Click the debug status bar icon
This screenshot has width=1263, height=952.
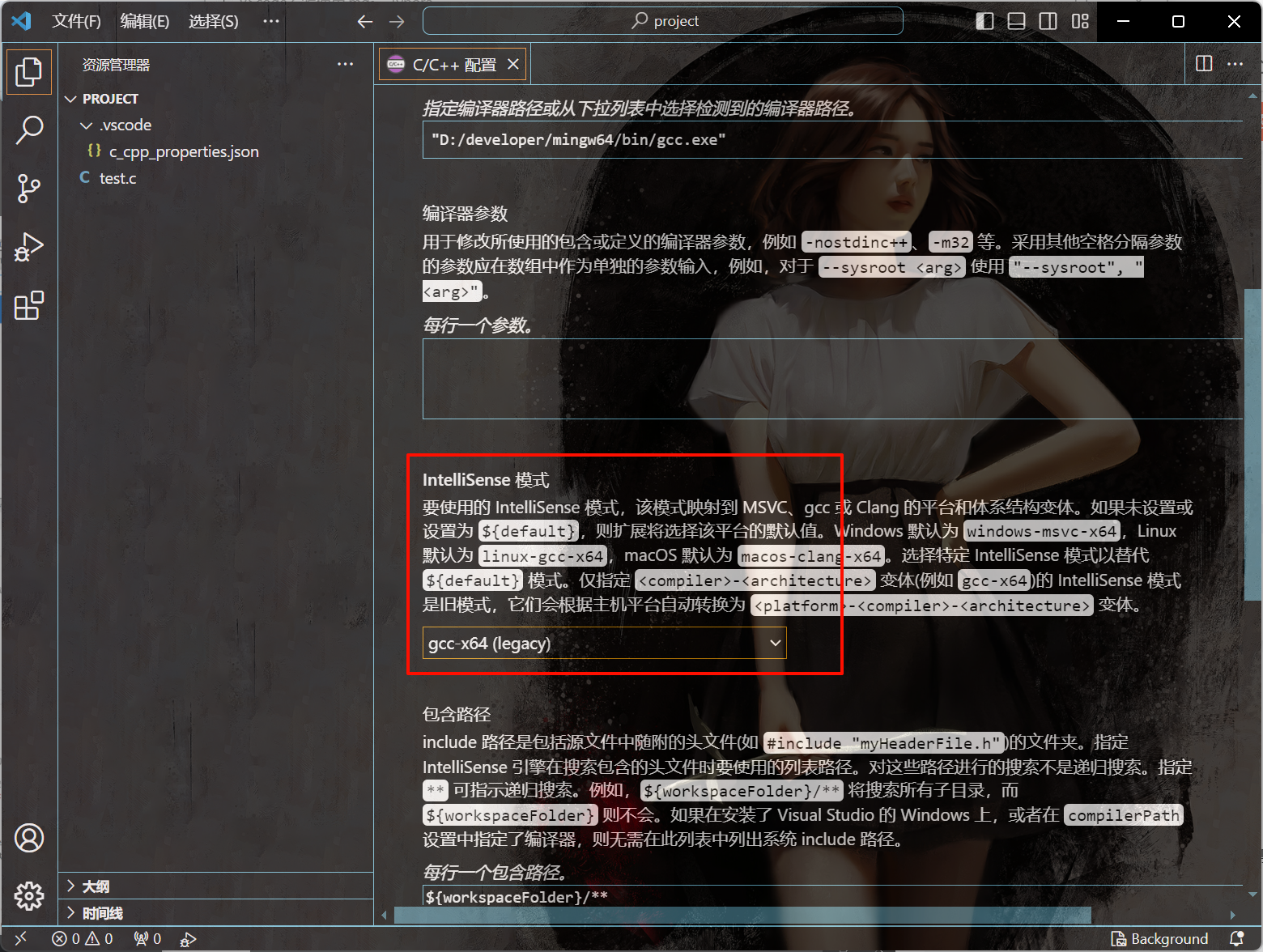188,938
